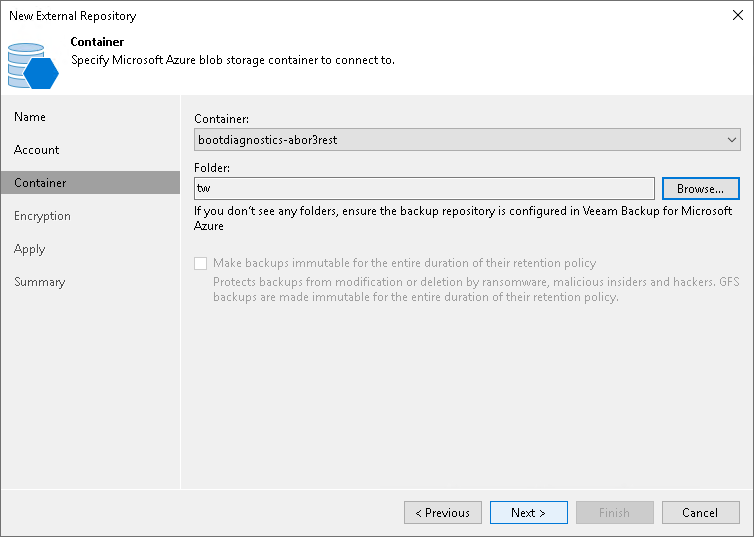Cancel the repository wizard
Image resolution: width=754 pixels, height=537 pixels.
[700, 513]
